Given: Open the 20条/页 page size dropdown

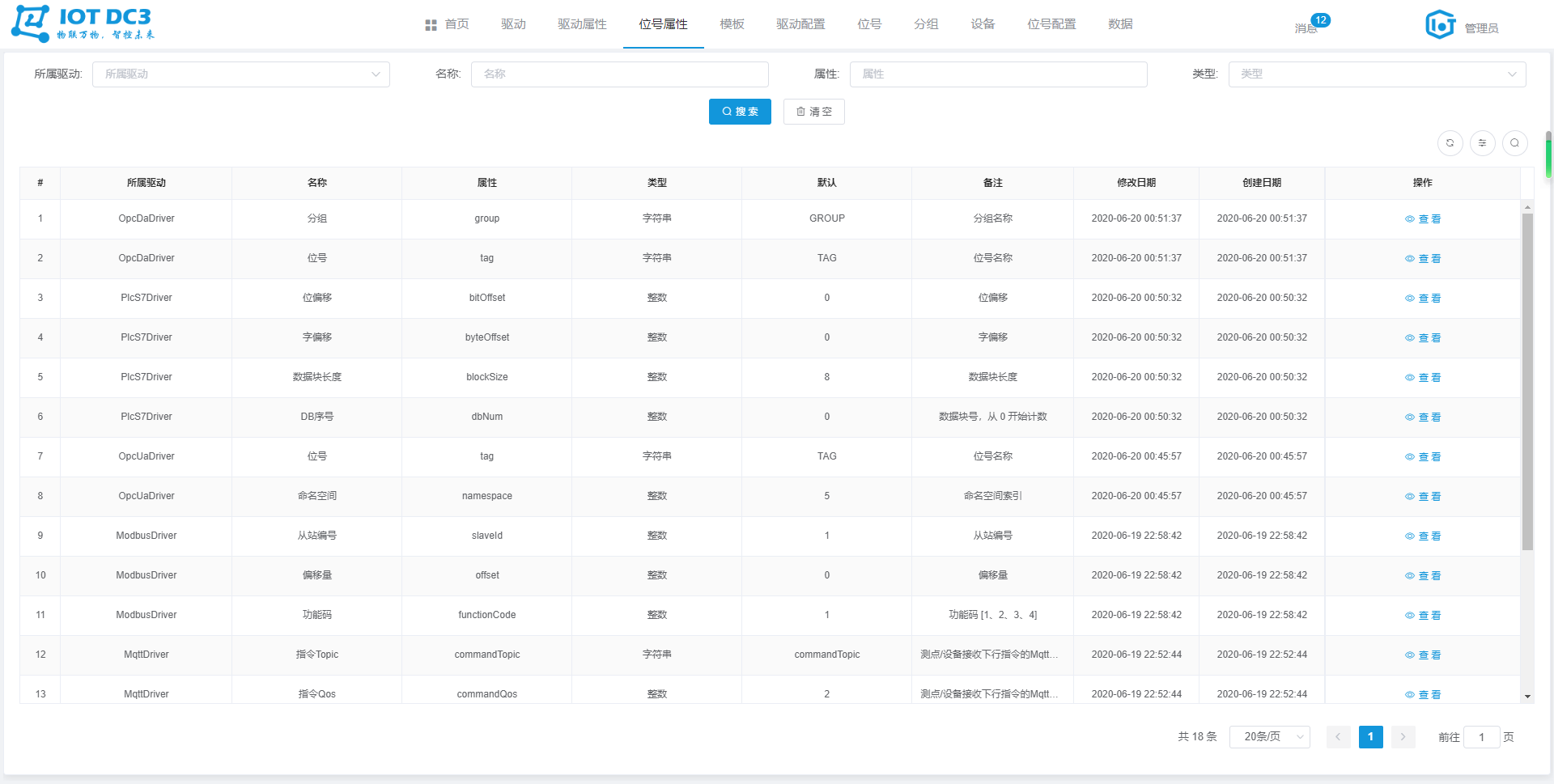Looking at the screenshot, I should pos(1270,737).
